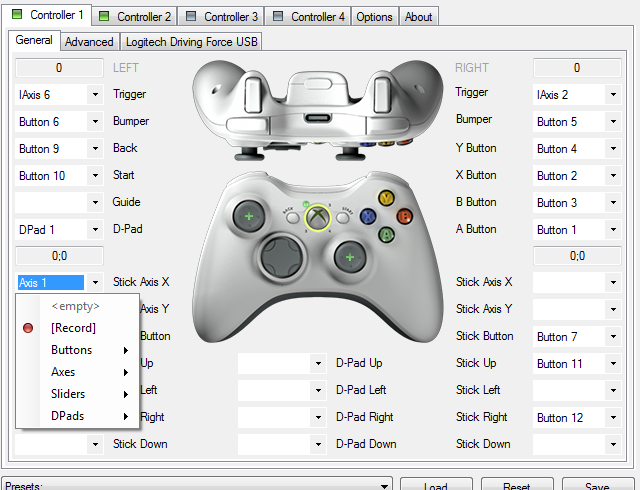
Task: Click the Load button
Action: point(436,484)
